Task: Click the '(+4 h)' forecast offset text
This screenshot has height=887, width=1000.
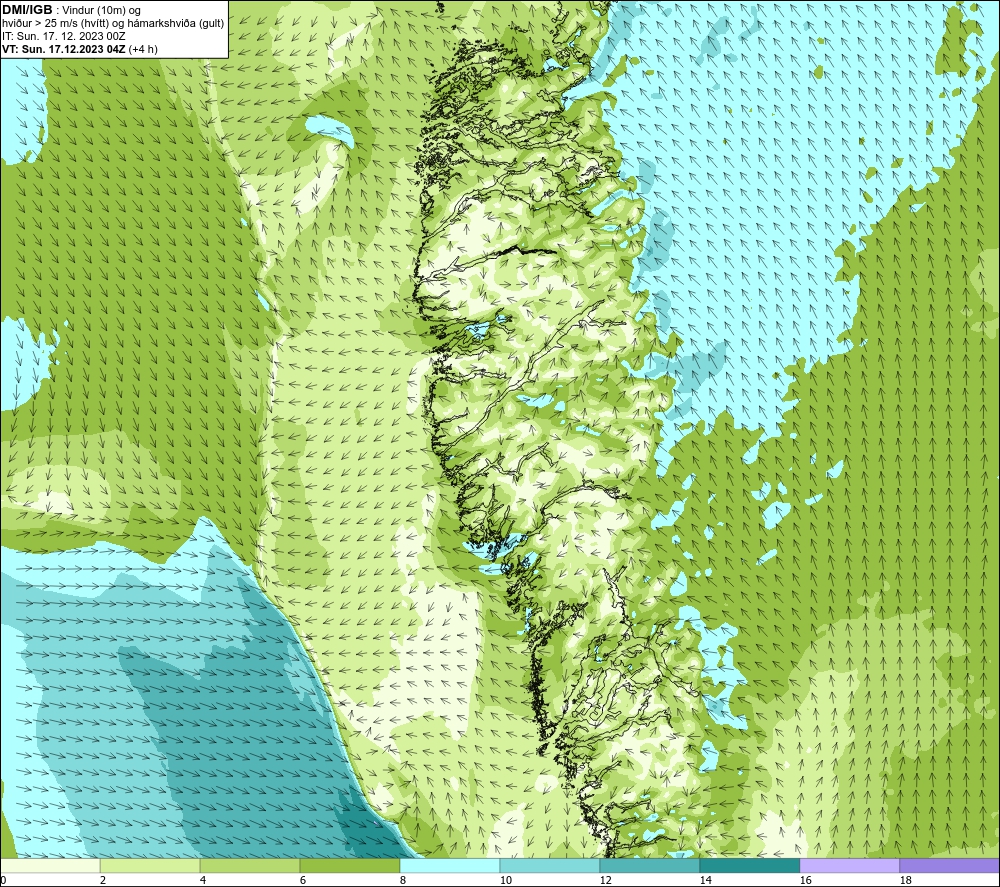Action: click(143, 49)
